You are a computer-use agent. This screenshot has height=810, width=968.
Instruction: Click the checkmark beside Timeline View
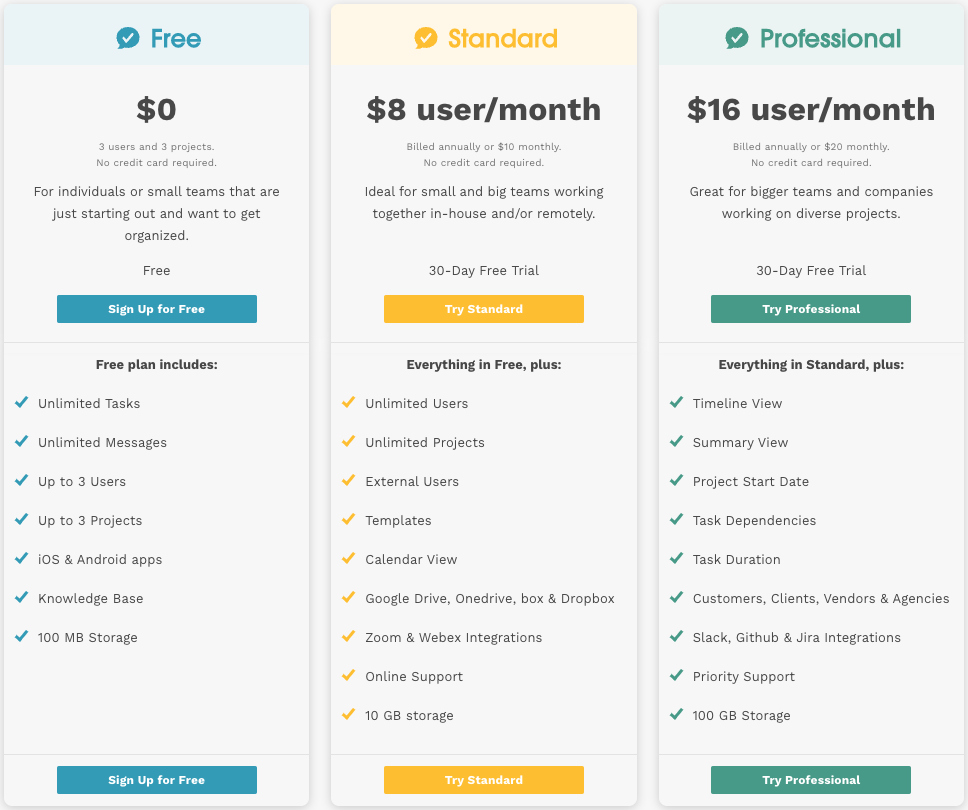[x=676, y=402]
